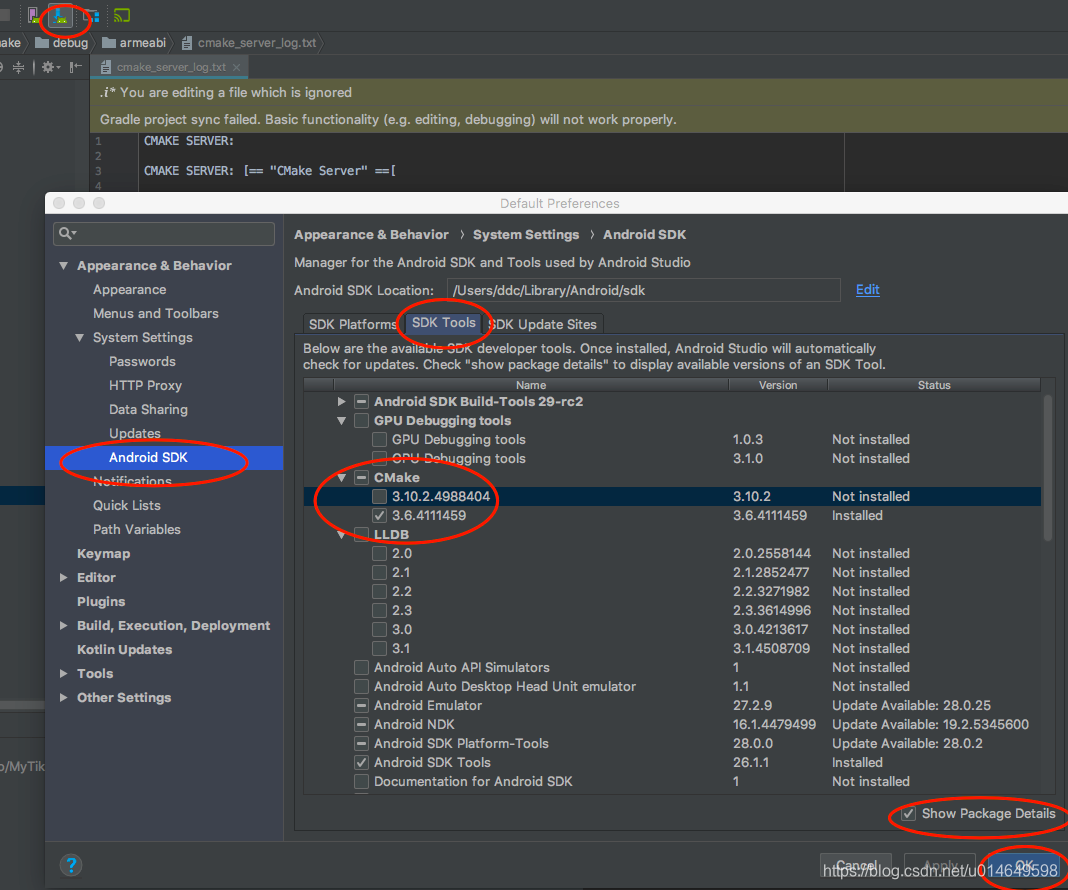
Task: Select Android SDK in the settings tree
Action: click(148, 458)
